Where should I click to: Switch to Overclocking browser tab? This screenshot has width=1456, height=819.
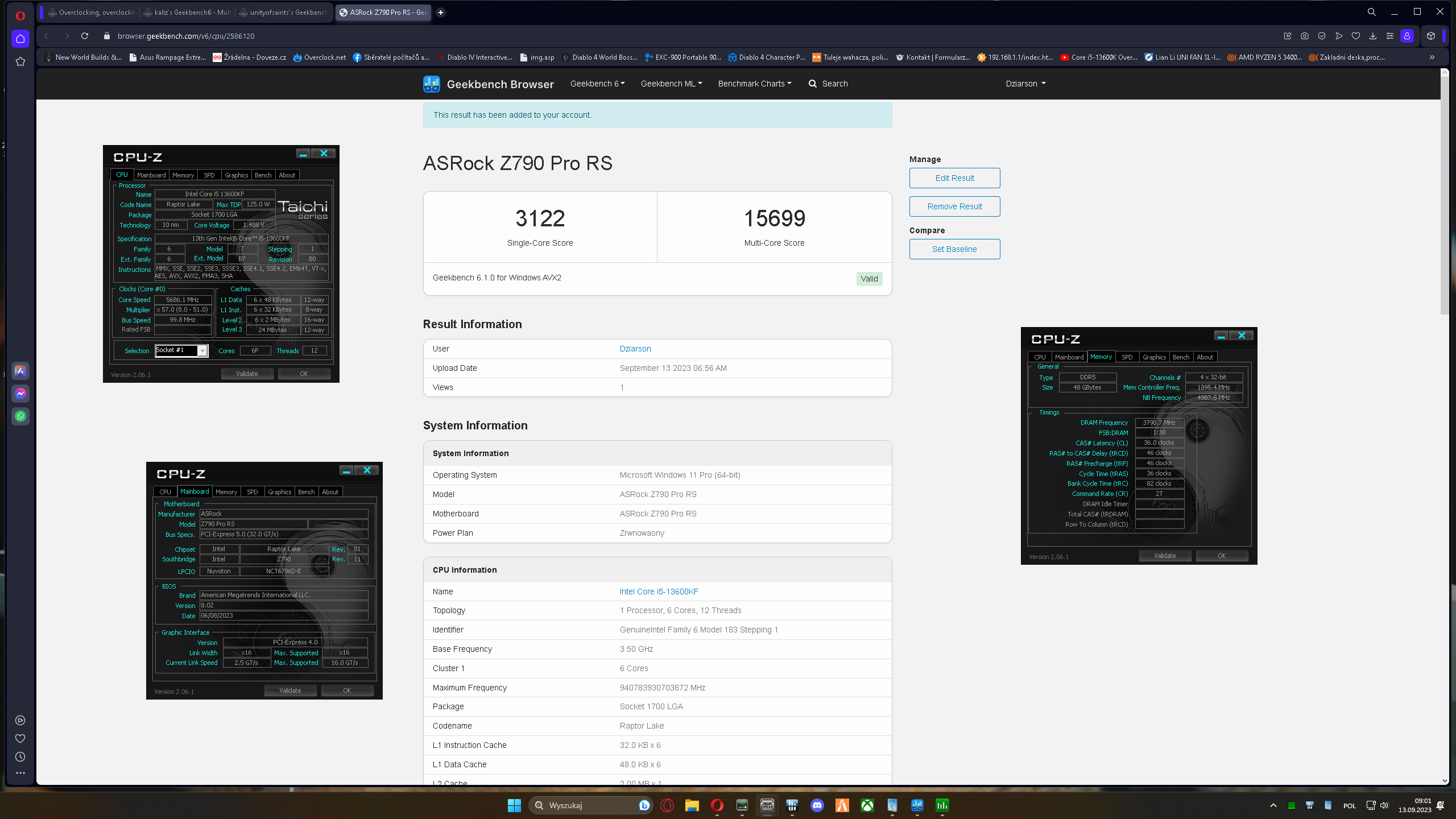click(x=91, y=13)
